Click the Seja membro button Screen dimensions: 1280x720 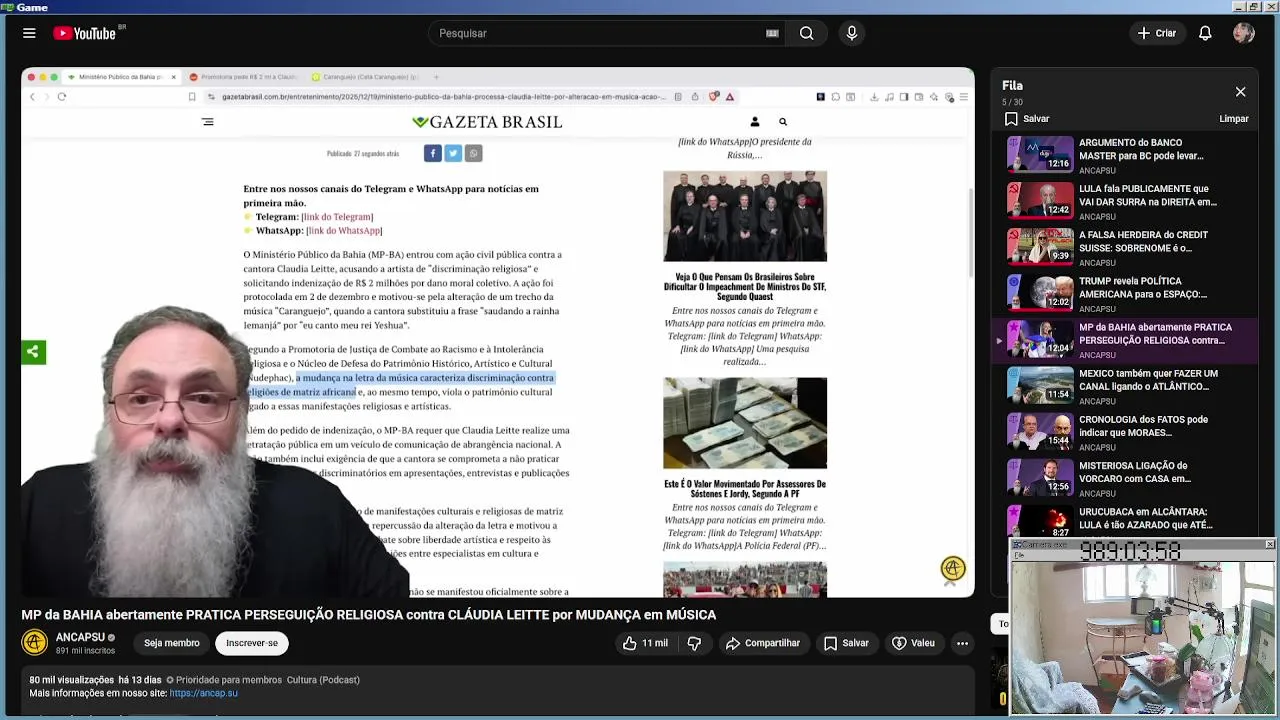coord(171,643)
